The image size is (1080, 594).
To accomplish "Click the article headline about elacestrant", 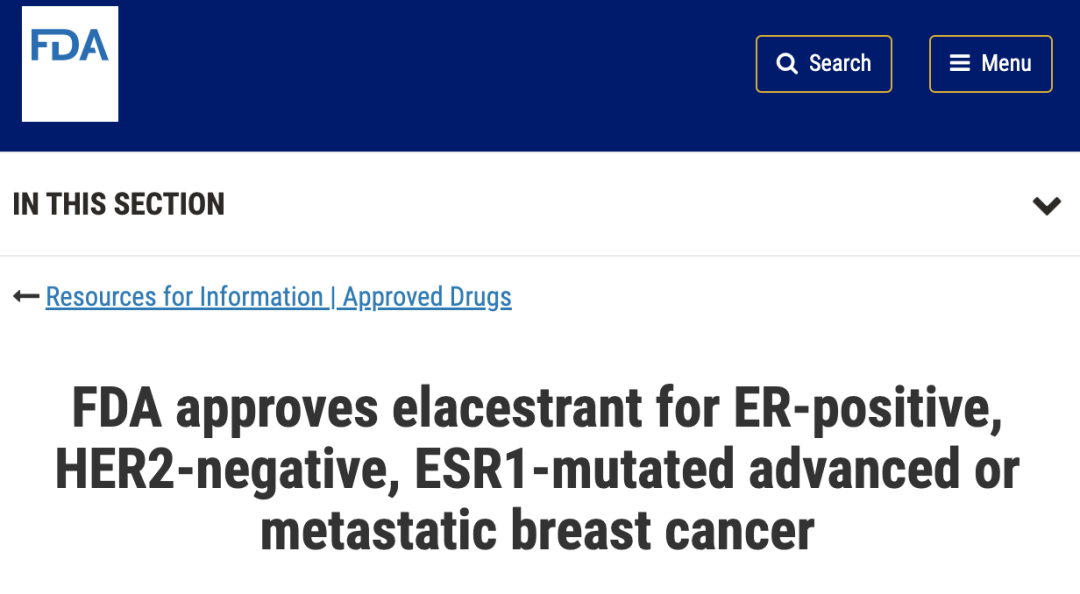I will pyautogui.click(x=538, y=469).
